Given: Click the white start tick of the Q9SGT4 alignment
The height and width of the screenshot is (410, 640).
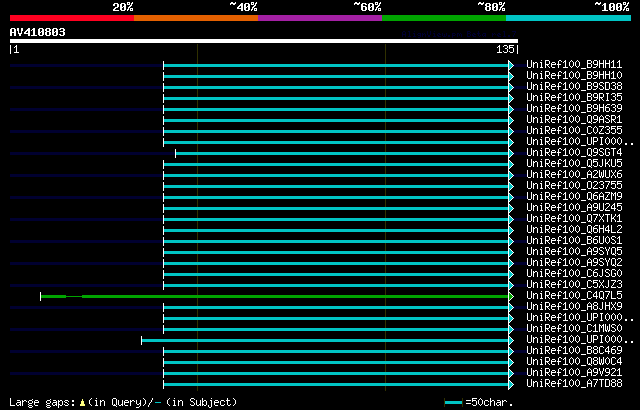Looking at the screenshot, I should (x=176, y=153).
